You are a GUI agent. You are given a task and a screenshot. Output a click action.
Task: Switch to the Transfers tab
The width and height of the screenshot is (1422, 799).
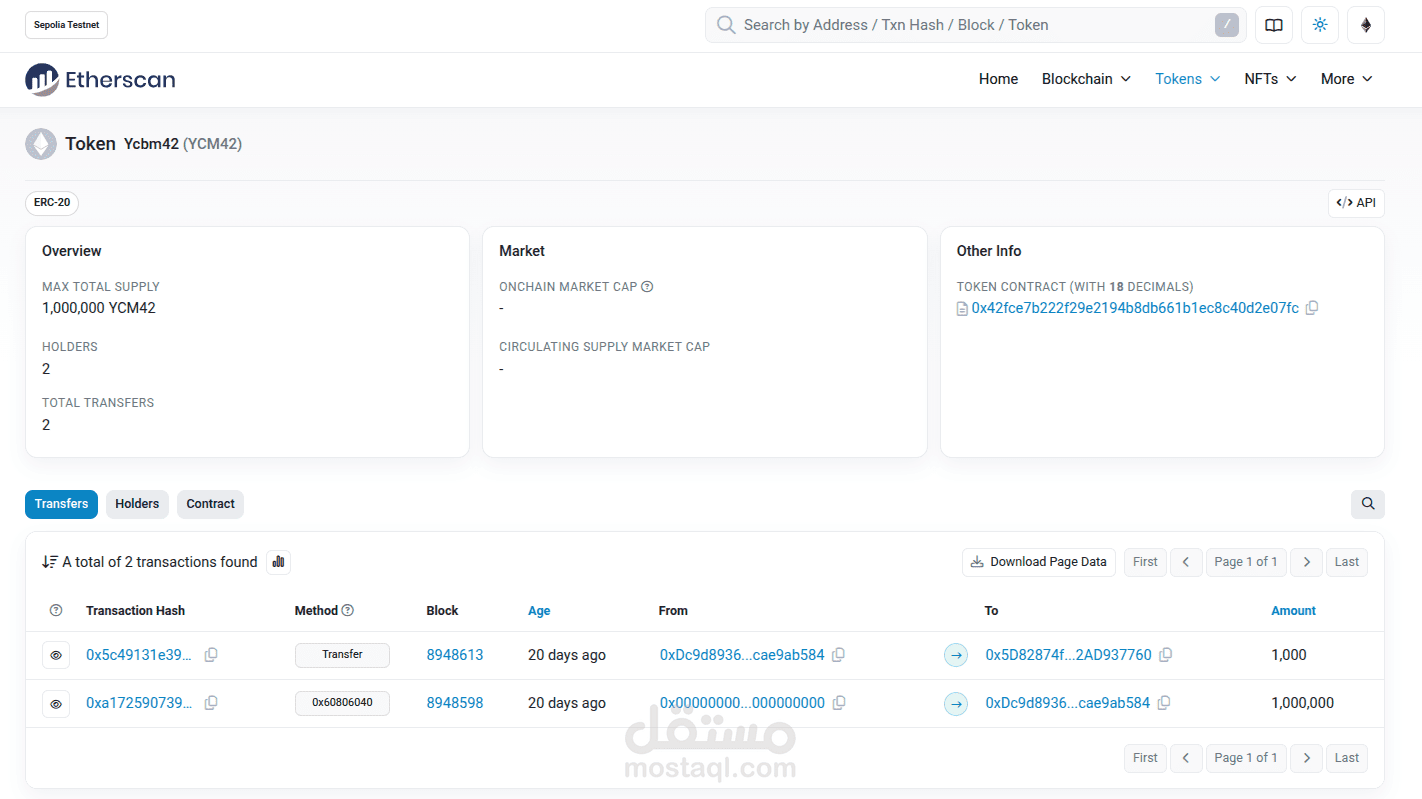(x=61, y=504)
